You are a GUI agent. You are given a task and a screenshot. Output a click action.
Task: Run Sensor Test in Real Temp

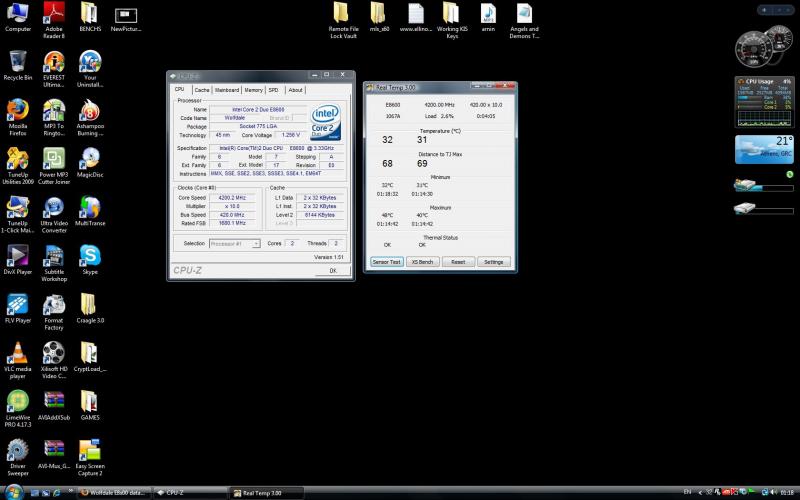click(387, 262)
